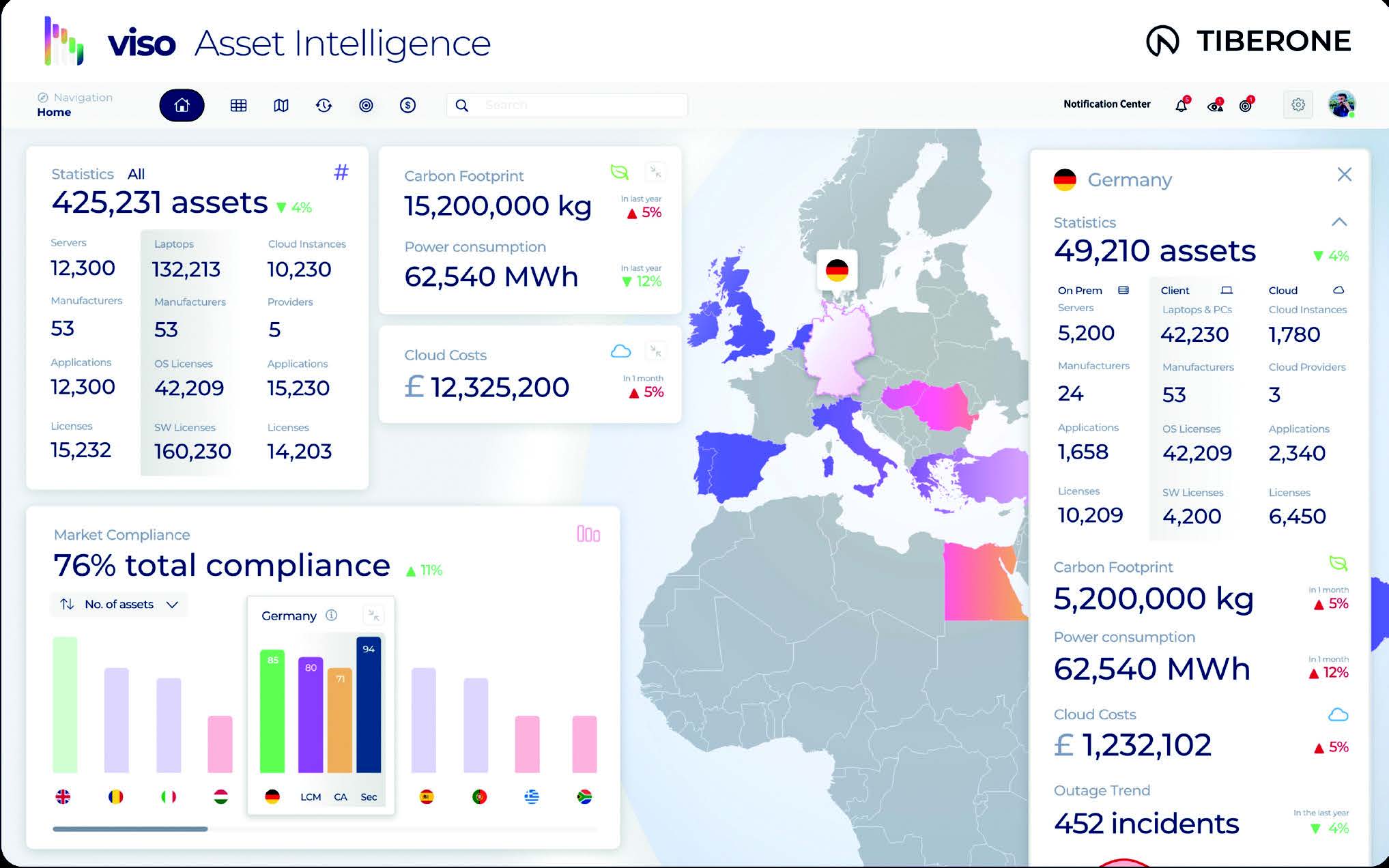Toggle Market Compliance bar chart view icon
This screenshot has width=1389, height=868.
click(588, 534)
